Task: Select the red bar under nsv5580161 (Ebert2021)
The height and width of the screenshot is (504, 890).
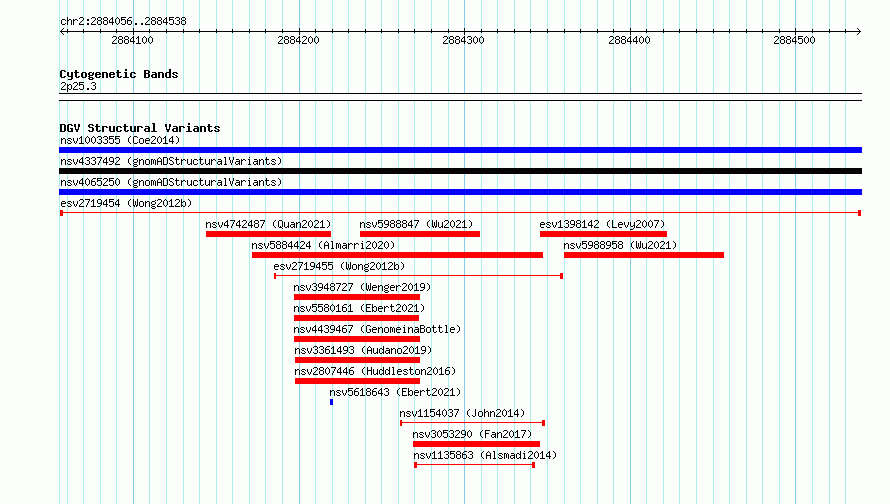Action: click(x=356, y=318)
